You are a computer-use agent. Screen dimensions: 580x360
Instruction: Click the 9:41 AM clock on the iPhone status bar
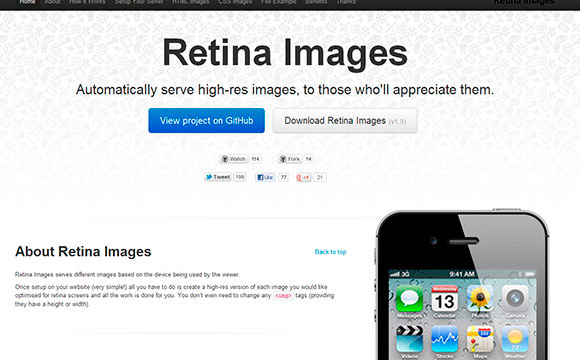(462, 274)
